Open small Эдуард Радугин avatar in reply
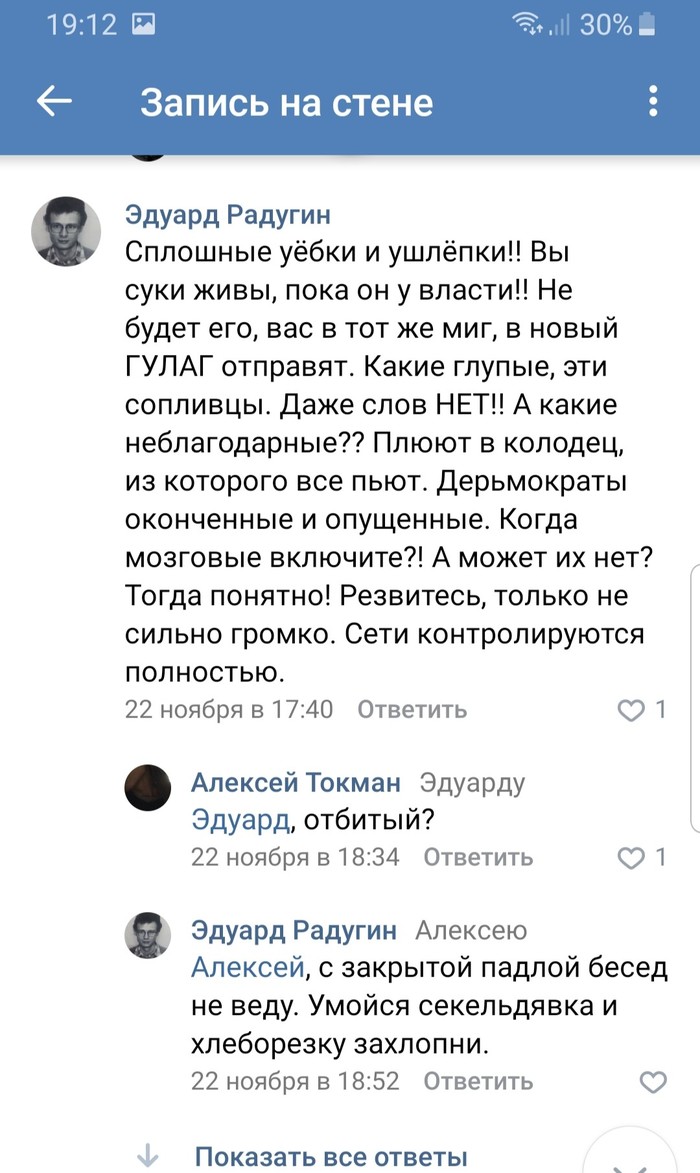Viewport: 700px width, 1173px height. pos(148,936)
